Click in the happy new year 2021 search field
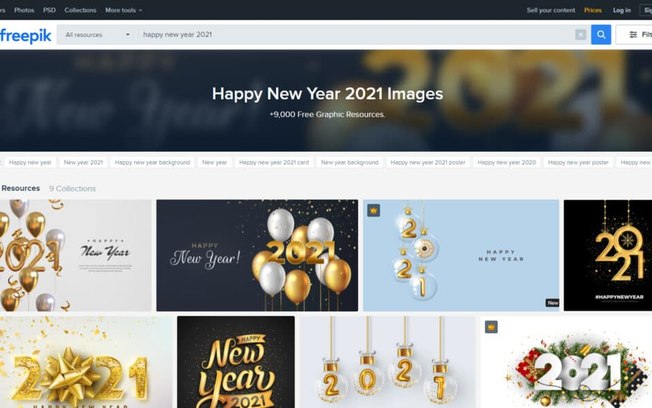 (x=358, y=35)
